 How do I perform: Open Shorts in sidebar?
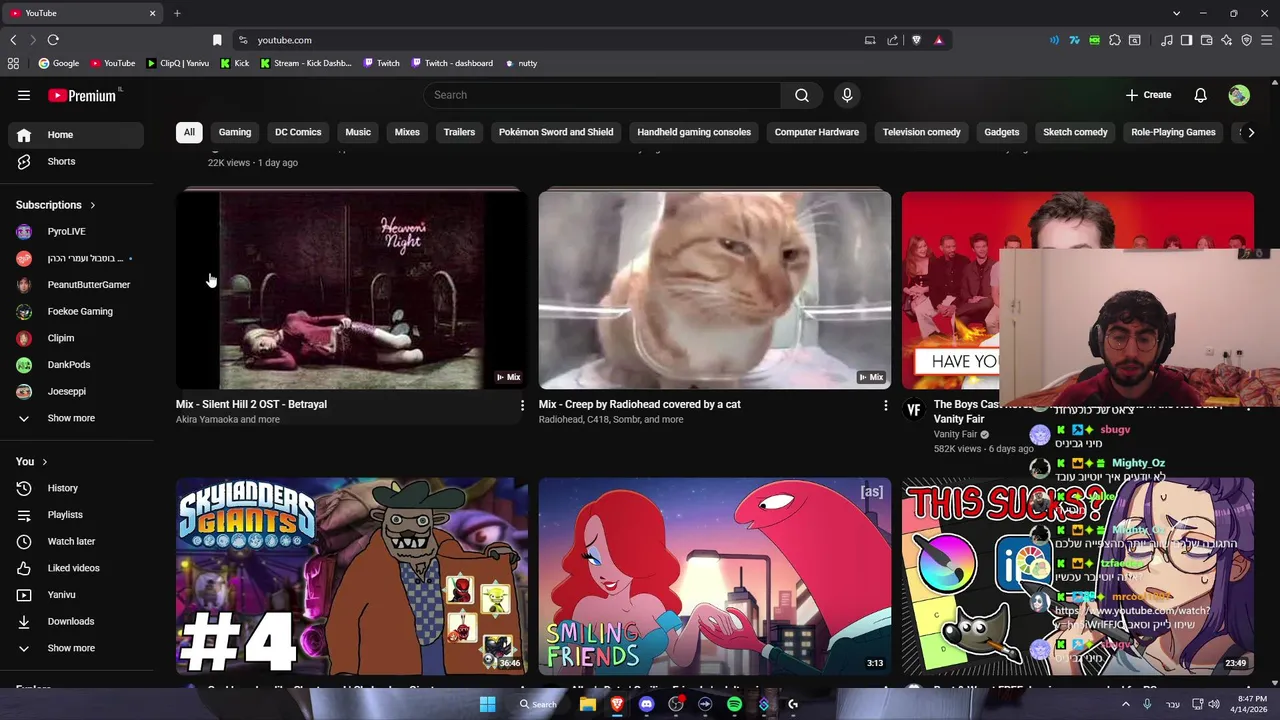point(76,161)
